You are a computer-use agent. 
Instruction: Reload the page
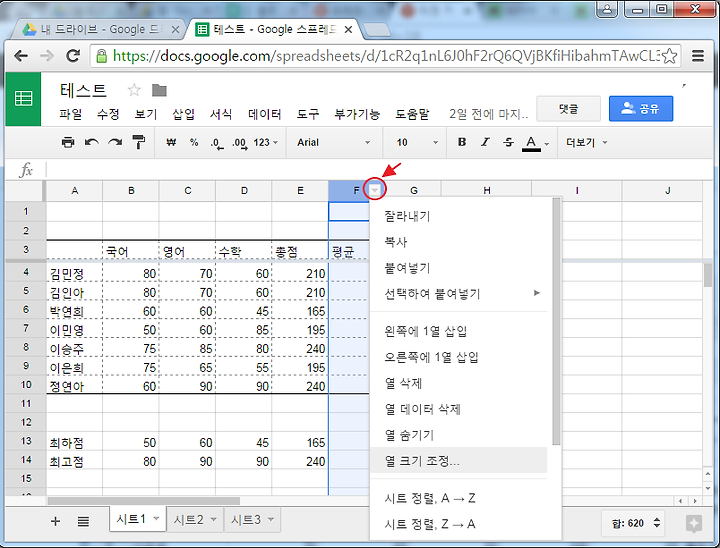point(73,56)
